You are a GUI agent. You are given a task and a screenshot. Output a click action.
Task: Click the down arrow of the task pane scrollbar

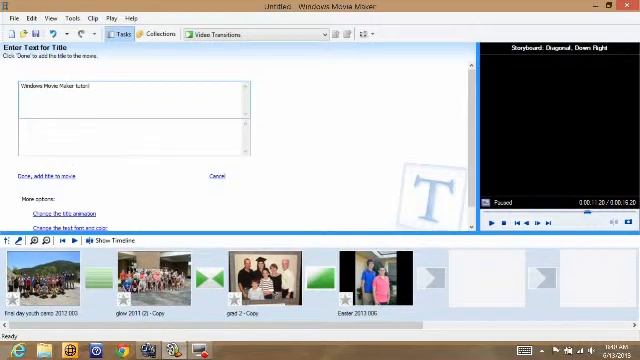[x=471, y=227]
